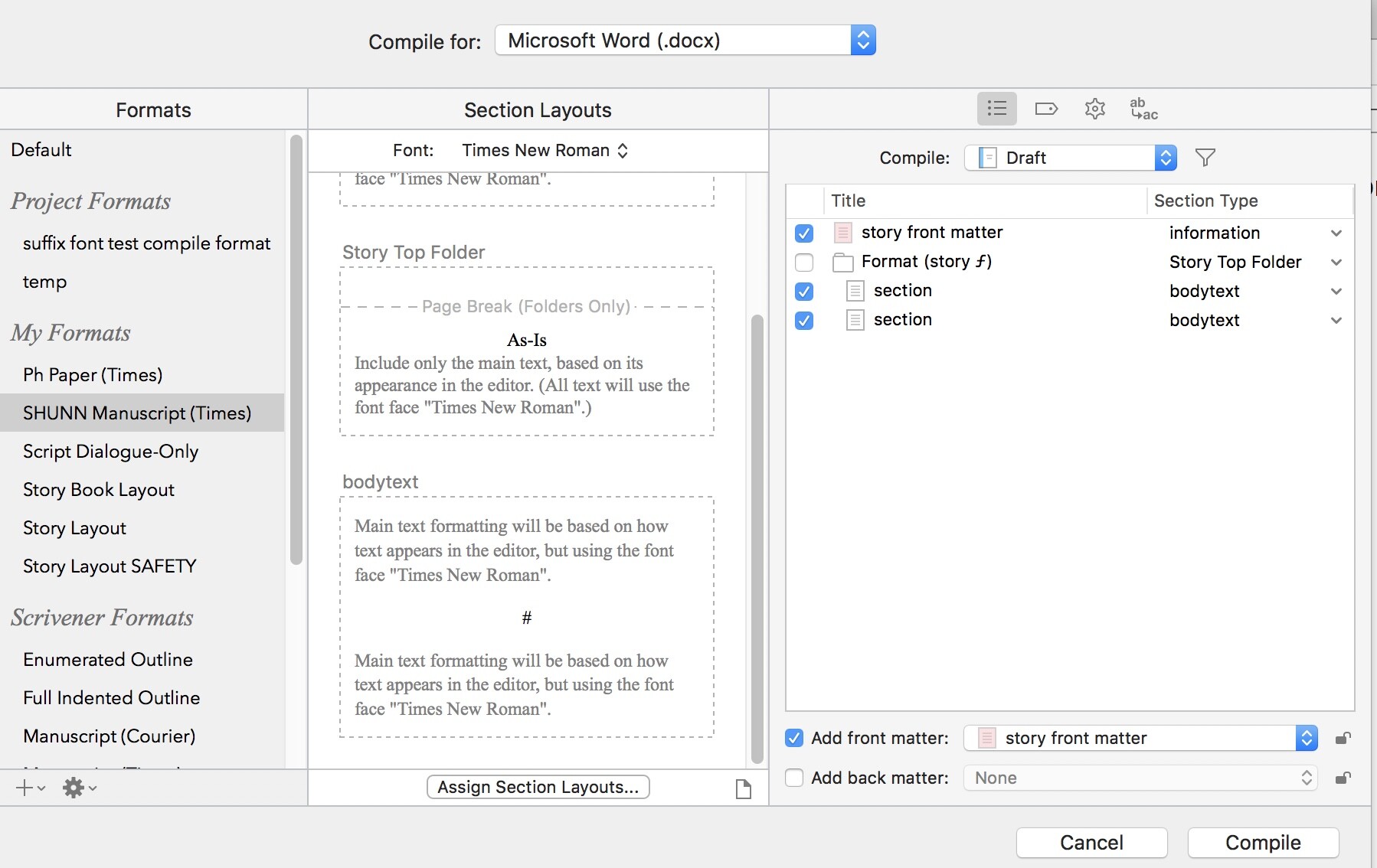Uncheck the first section row checkbox
The height and width of the screenshot is (868, 1377).
tap(804, 291)
